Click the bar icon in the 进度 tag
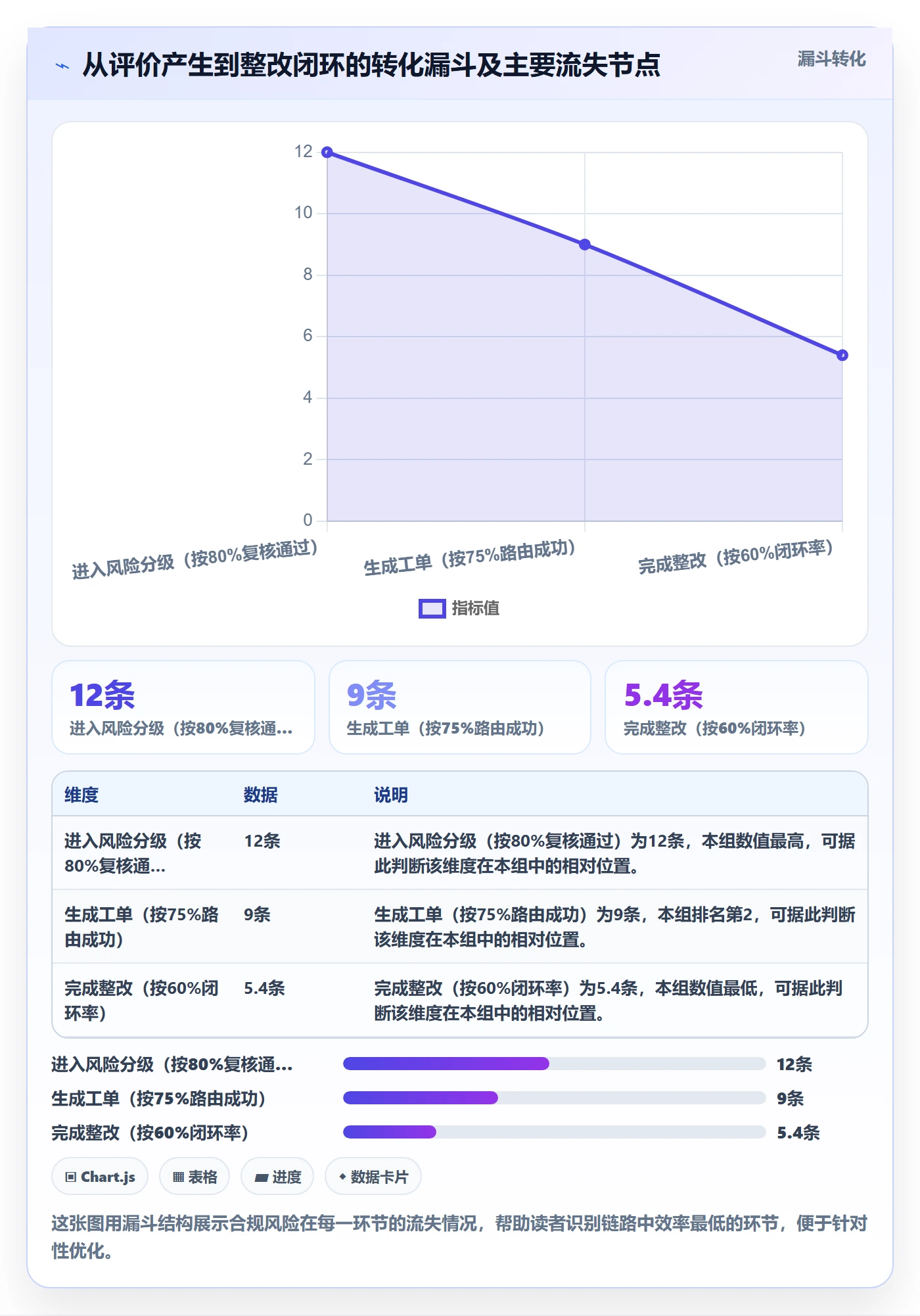This screenshot has height=1316, width=920. pos(262,1178)
